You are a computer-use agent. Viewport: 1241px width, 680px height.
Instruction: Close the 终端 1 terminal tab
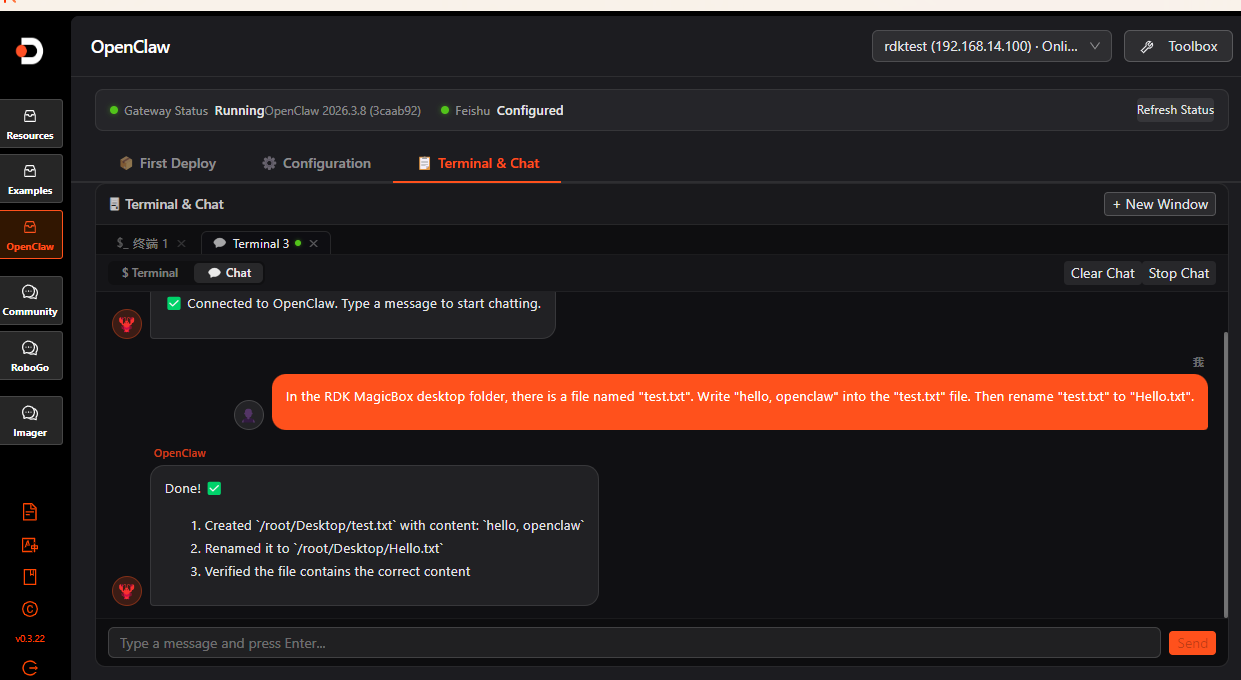tap(181, 243)
